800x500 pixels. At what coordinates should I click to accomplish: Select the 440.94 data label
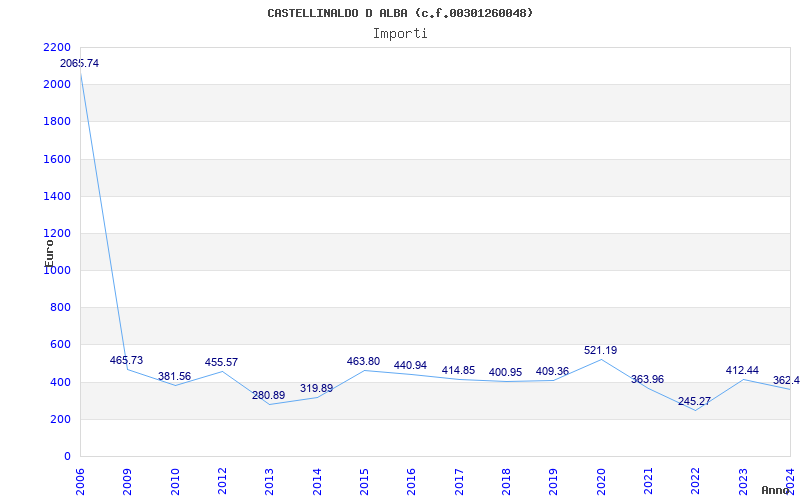coord(410,366)
